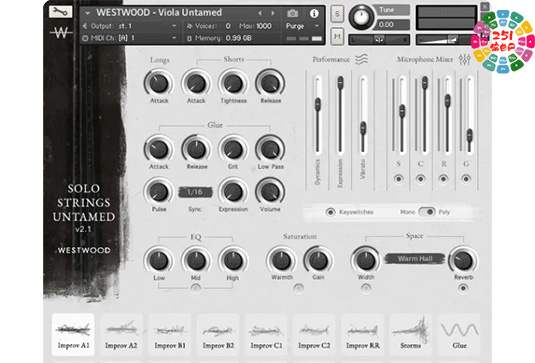535x363 pixels.
Task: Click the G microphone fader
Action: point(469,135)
